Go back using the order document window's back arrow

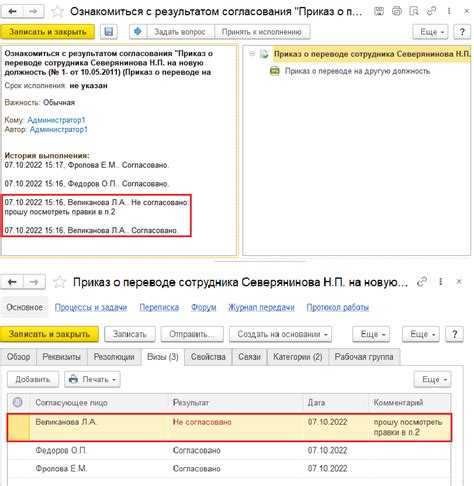coord(12,282)
